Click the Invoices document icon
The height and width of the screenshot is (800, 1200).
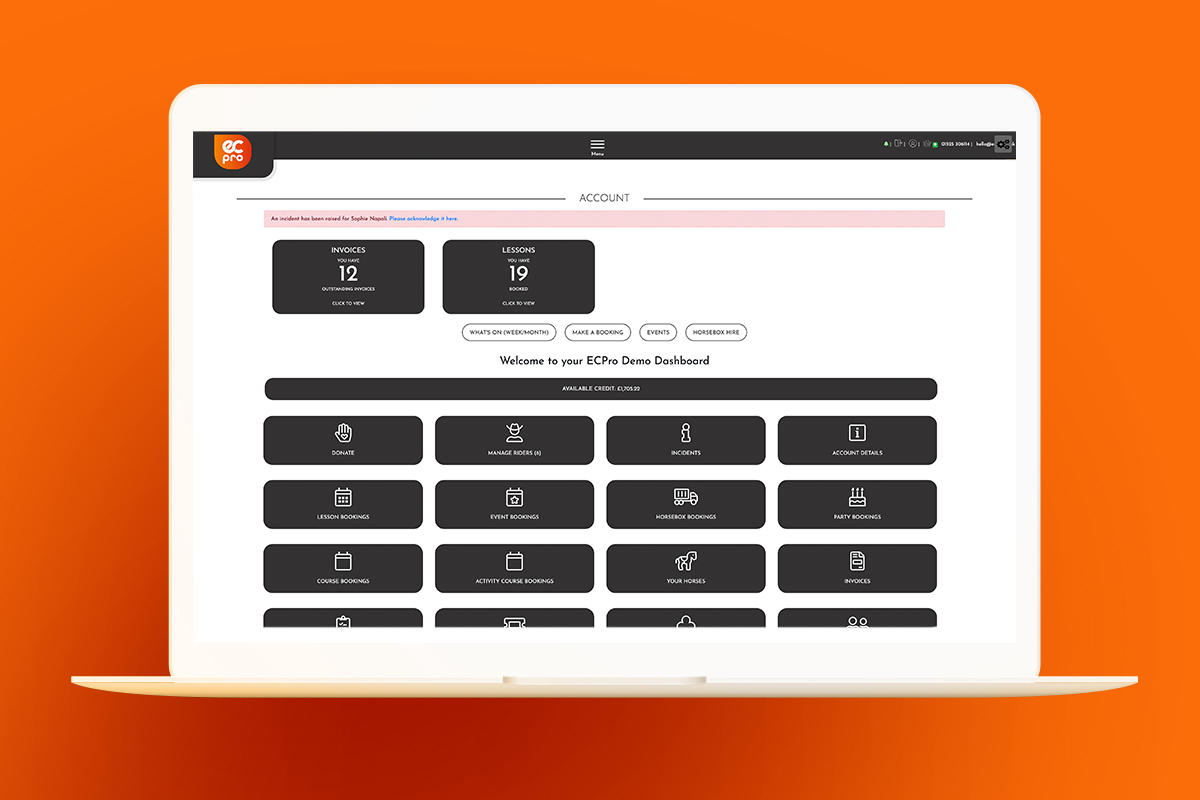click(857, 560)
